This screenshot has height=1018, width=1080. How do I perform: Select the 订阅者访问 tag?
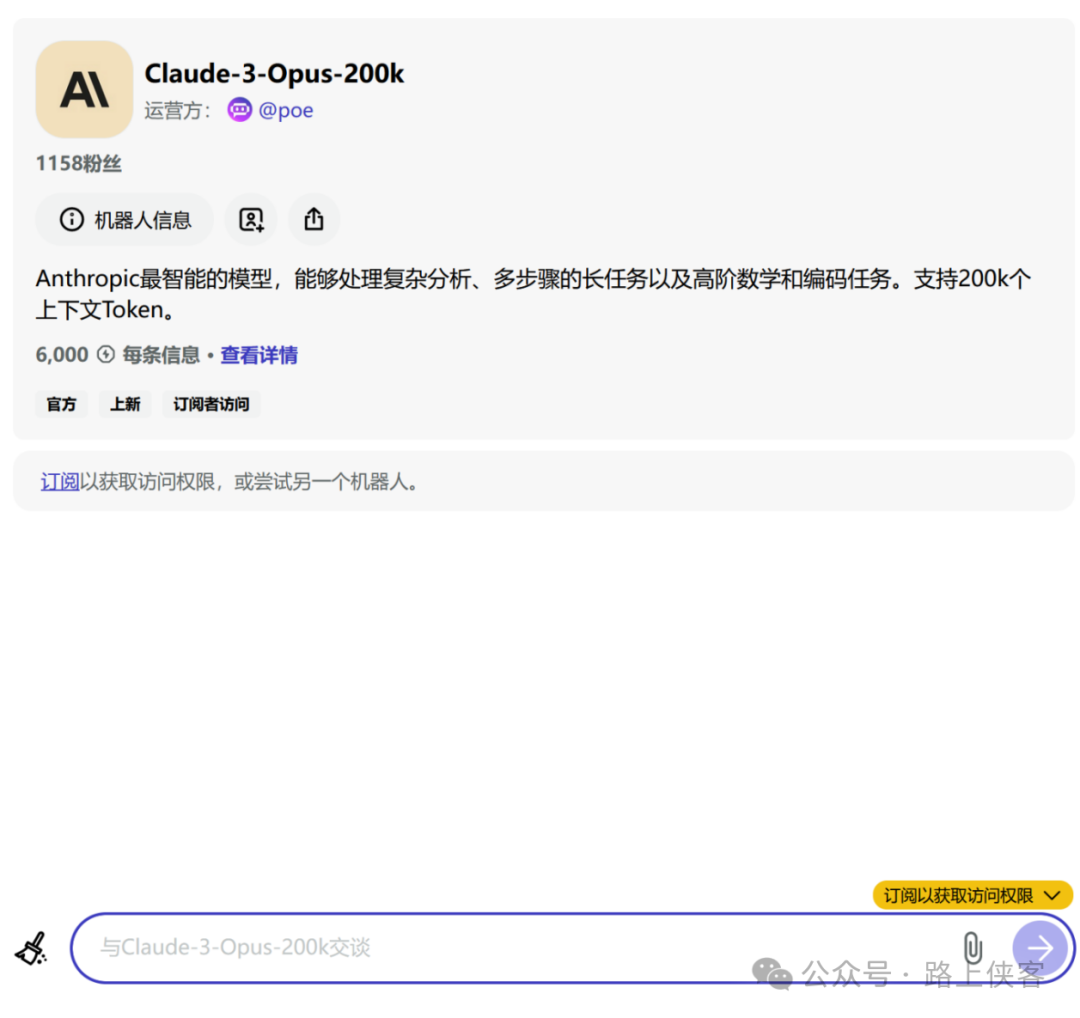(x=211, y=404)
